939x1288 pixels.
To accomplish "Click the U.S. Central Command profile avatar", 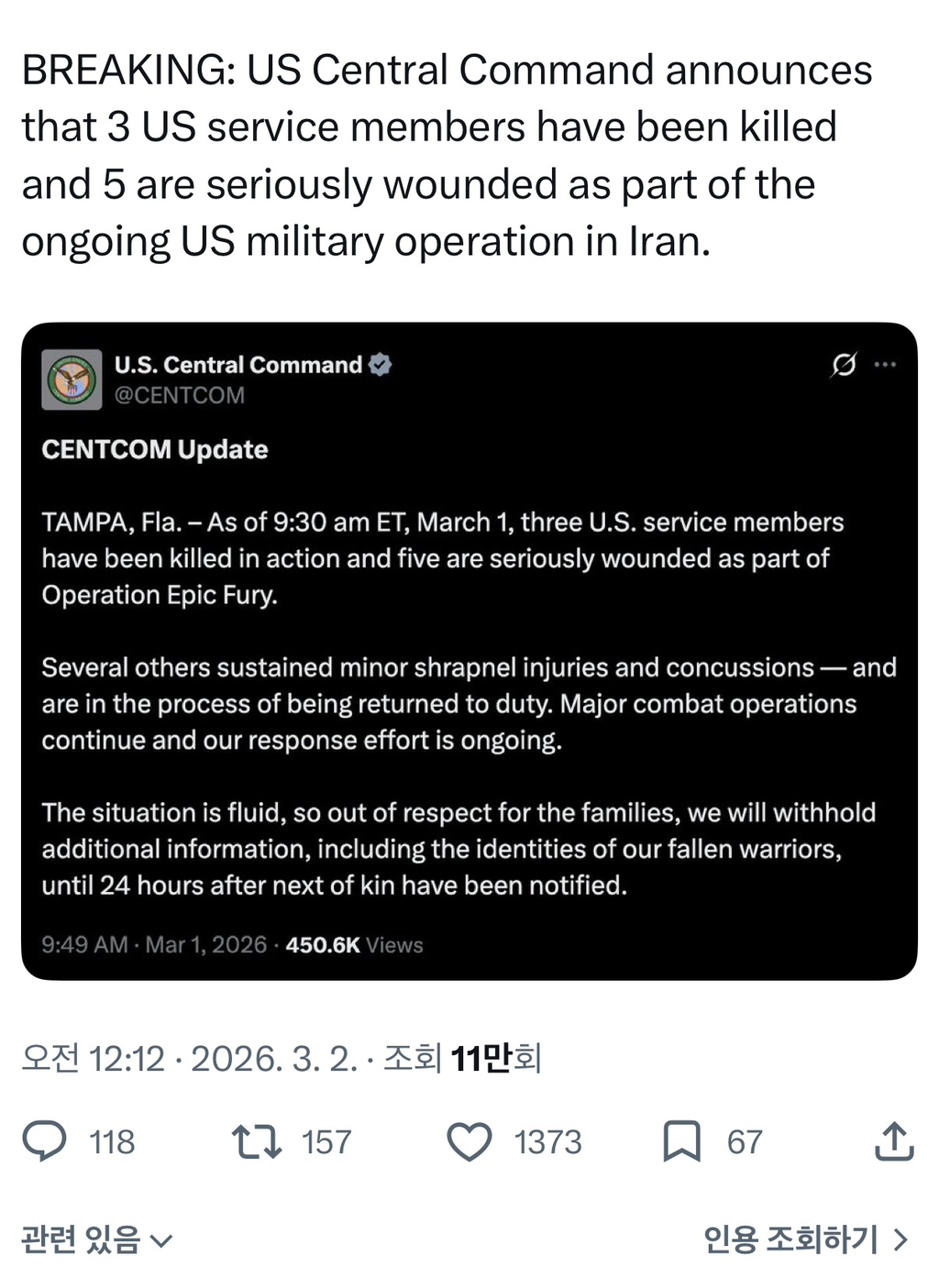I will coord(72,379).
